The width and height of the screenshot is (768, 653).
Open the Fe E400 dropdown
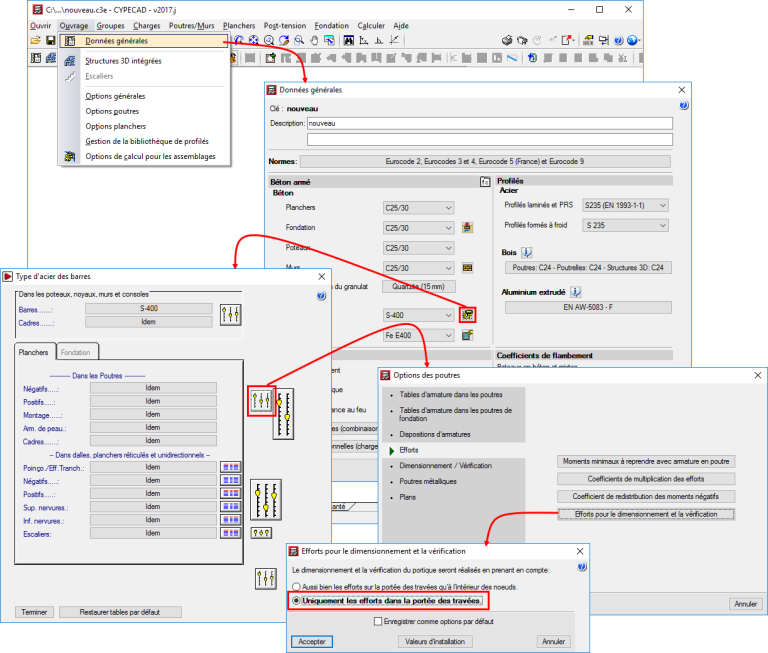pos(418,335)
